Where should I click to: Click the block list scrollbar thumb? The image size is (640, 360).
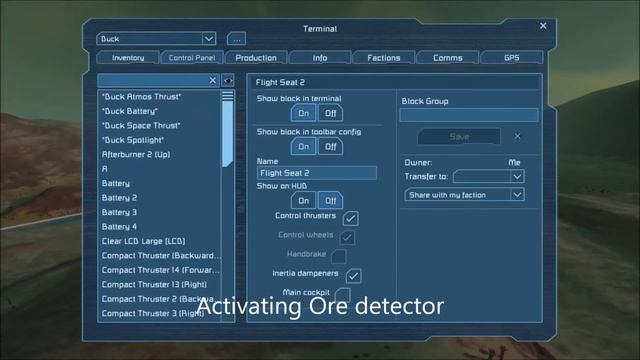coord(227,129)
